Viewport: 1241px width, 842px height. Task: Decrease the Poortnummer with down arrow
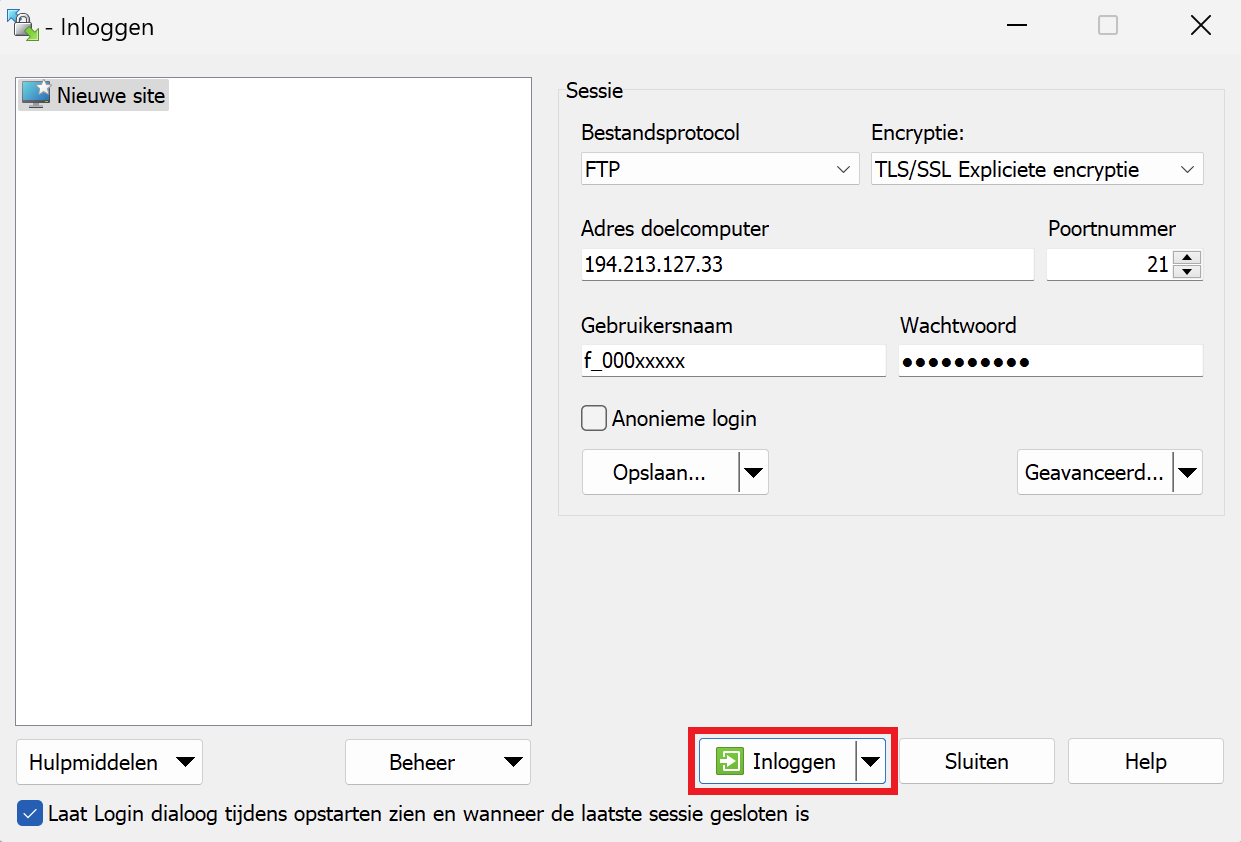[x=1187, y=272]
